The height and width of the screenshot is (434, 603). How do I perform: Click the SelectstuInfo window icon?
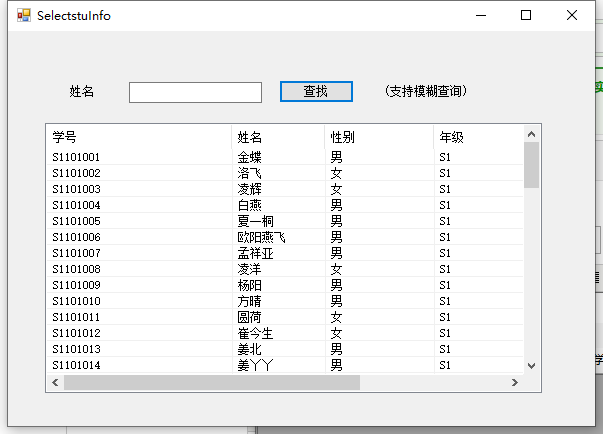click(x=24, y=15)
